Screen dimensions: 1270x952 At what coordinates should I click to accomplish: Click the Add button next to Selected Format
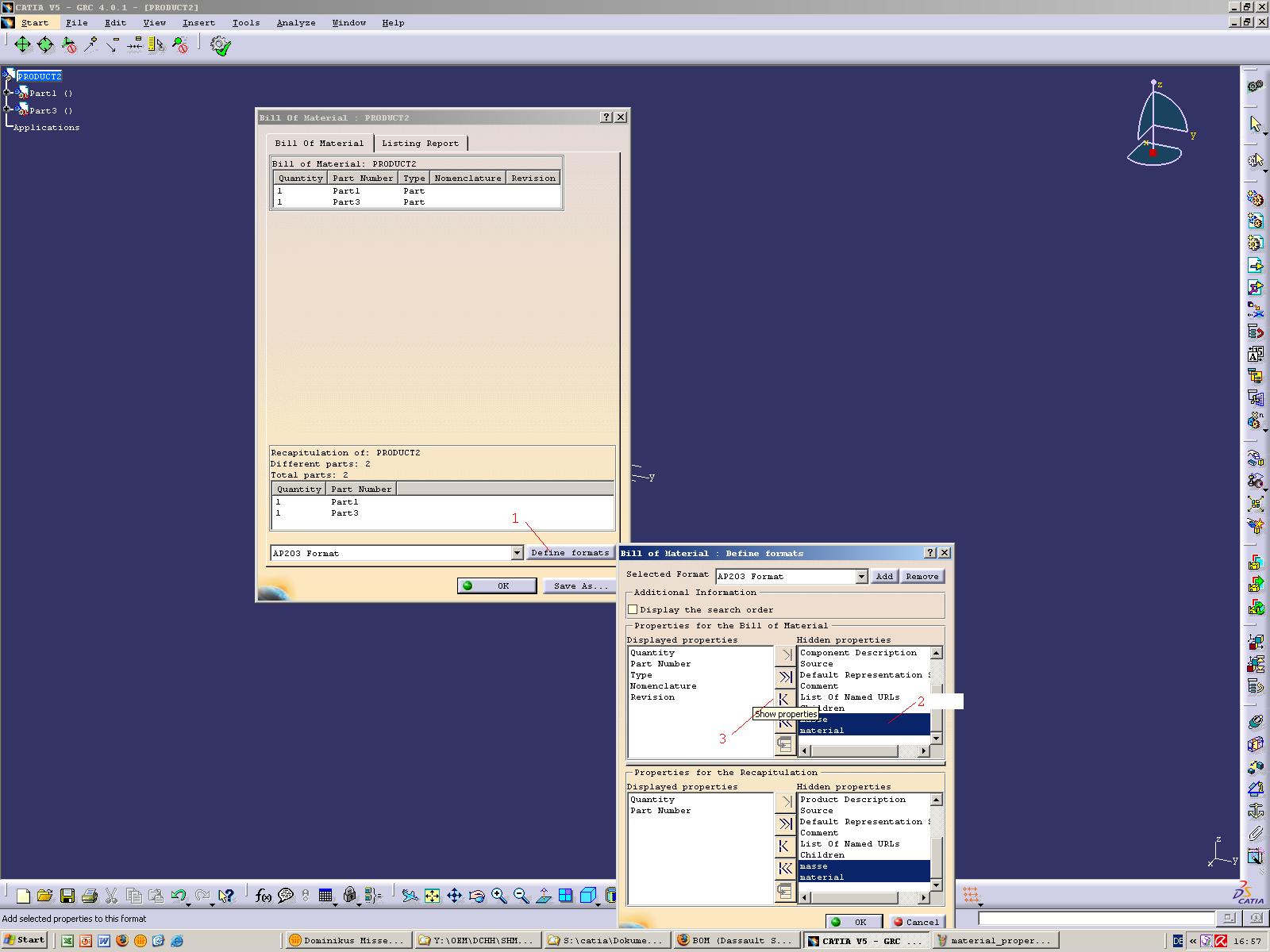pyautogui.click(x=884, y=577)
